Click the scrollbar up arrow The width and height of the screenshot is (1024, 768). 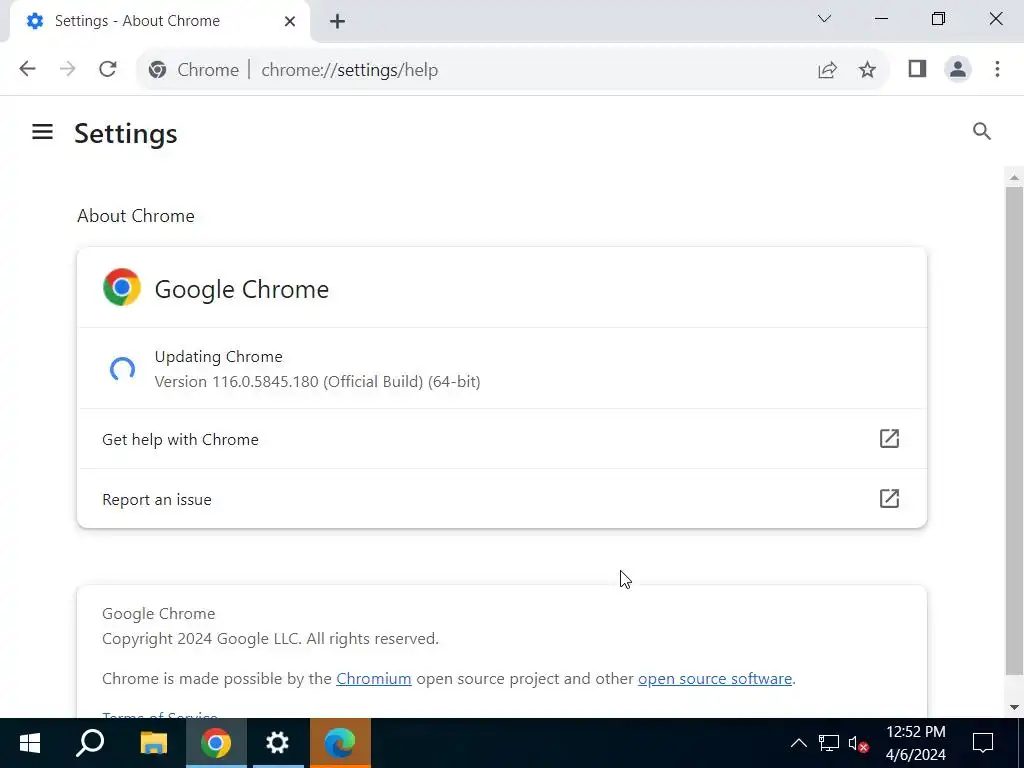[1014, 177]
